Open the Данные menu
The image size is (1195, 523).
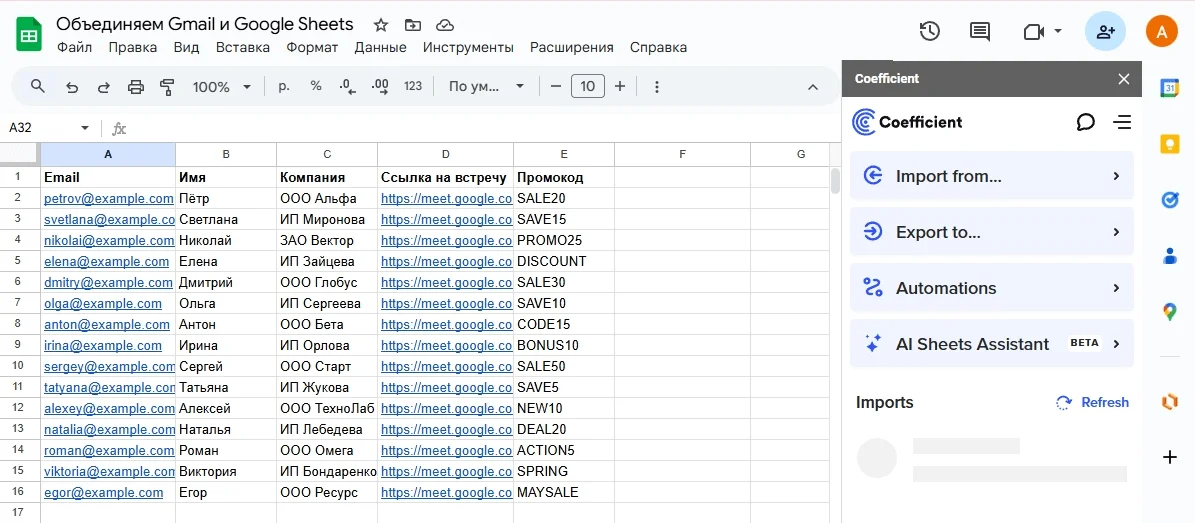(x=380, y=47)
